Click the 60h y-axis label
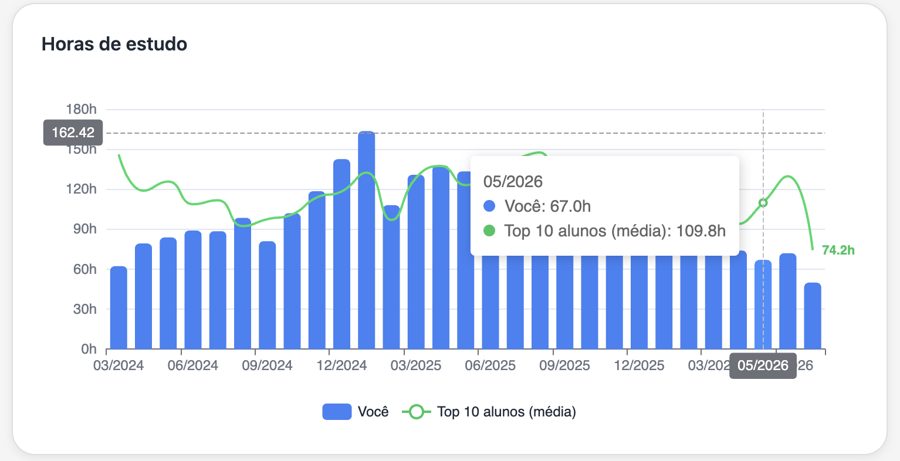900x461 pixels. [87, 269]
